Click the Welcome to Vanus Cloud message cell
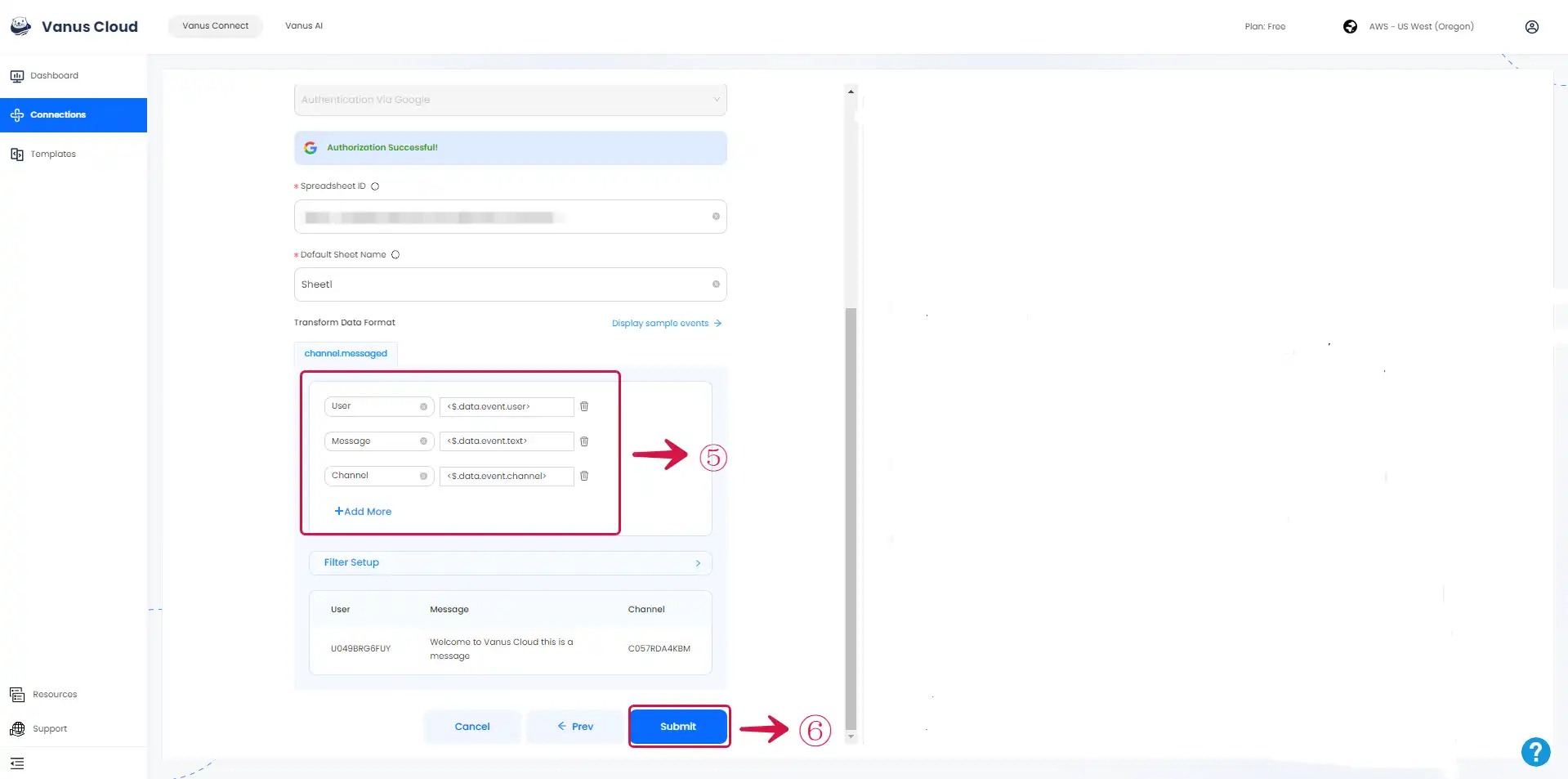1568x779 pixels. 502,649
